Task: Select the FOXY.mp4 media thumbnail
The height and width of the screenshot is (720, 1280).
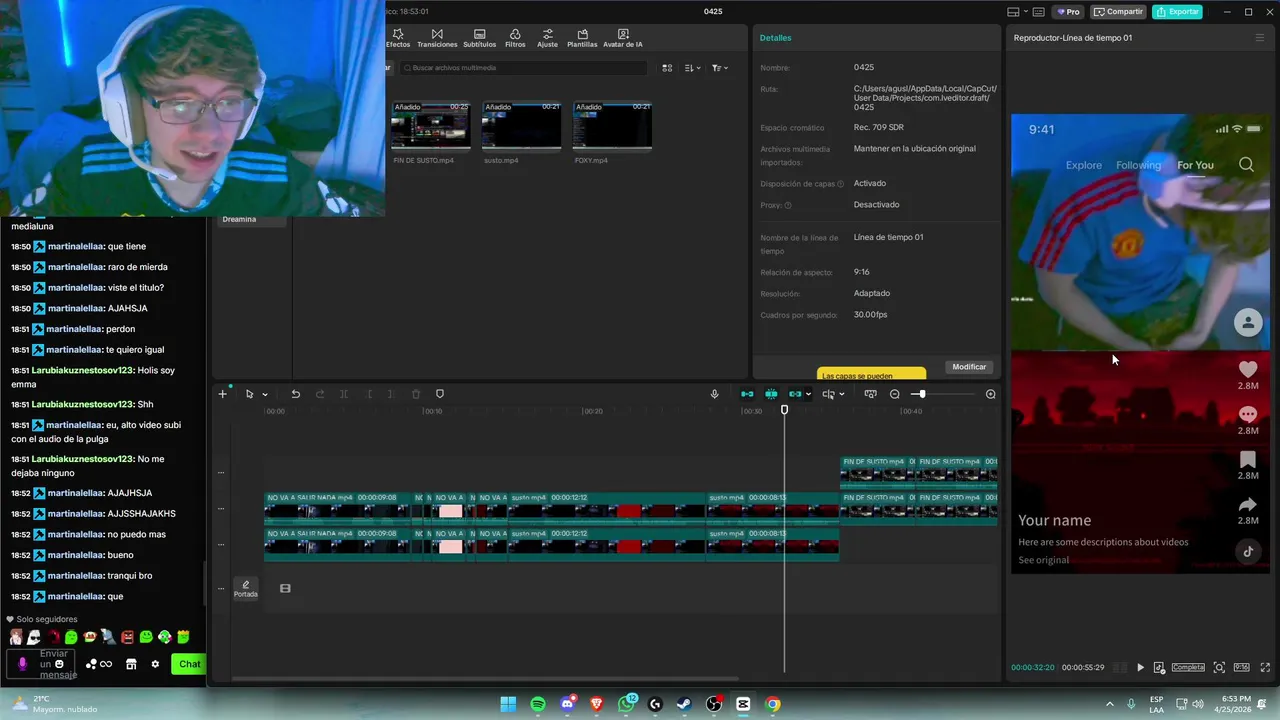Action: click(612, 125)
